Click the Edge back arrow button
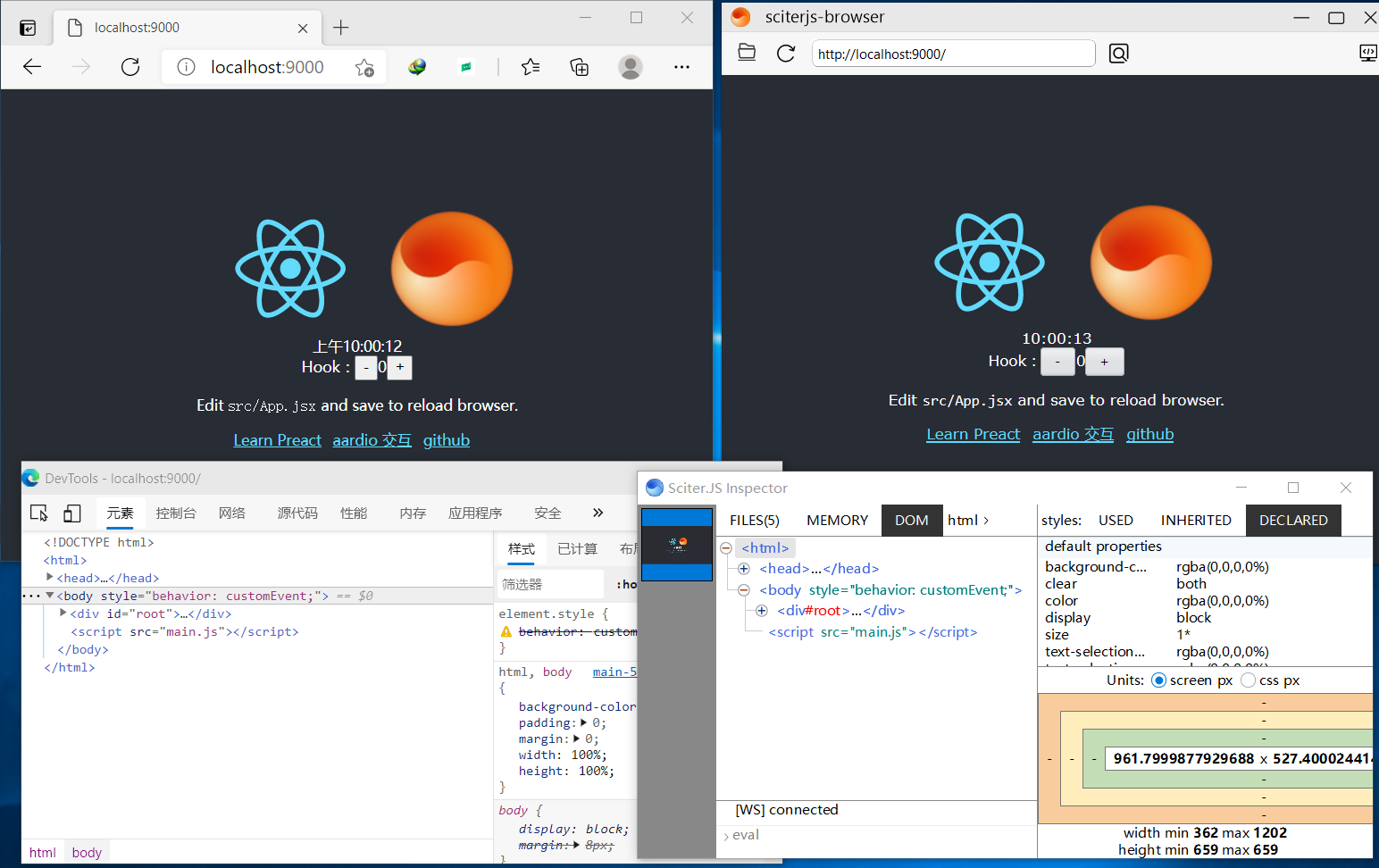The width and height of the screenshot is (1379, 868). click(32, 67)
